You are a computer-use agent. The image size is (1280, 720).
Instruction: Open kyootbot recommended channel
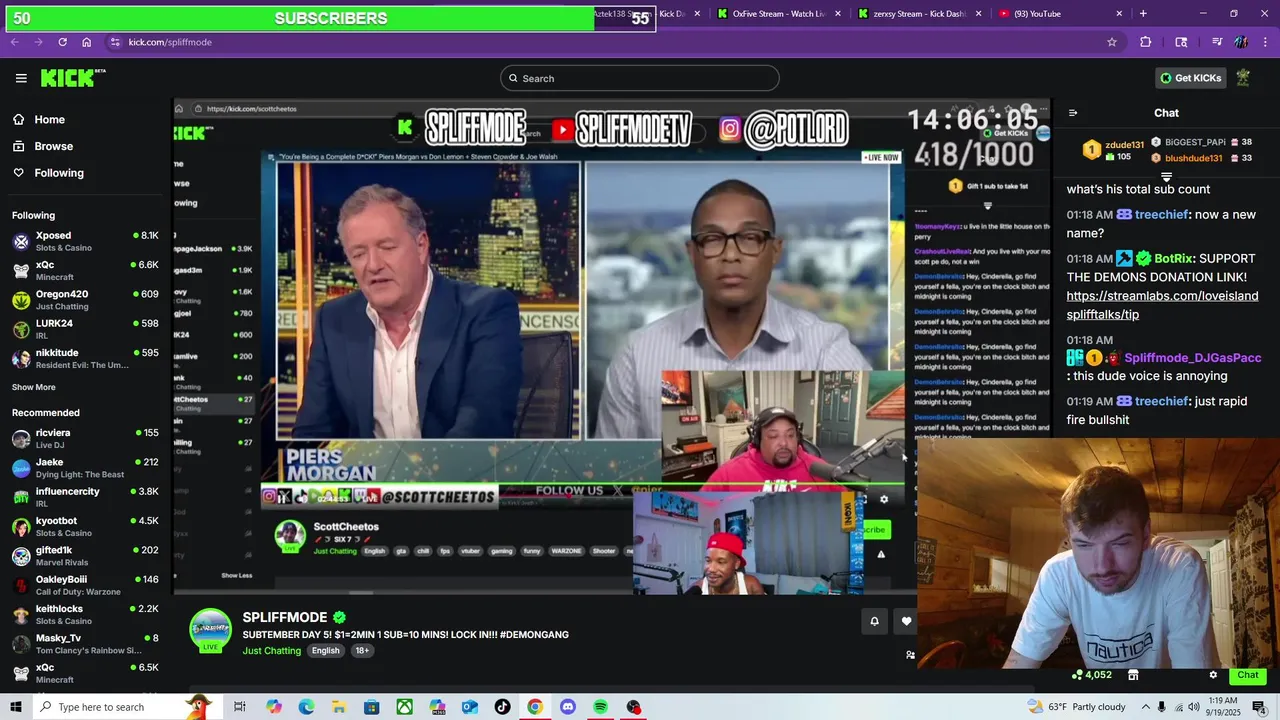85,526
